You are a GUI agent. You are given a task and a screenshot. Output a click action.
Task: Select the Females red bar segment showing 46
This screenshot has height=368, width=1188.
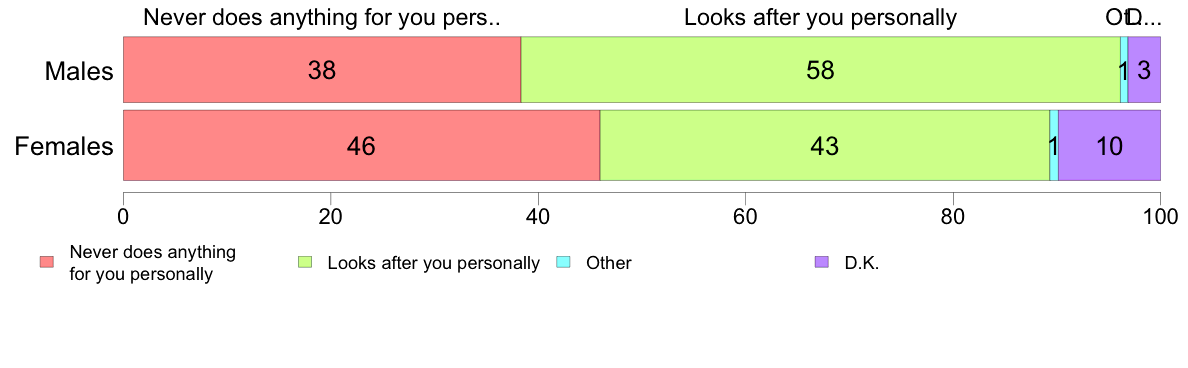361,145
